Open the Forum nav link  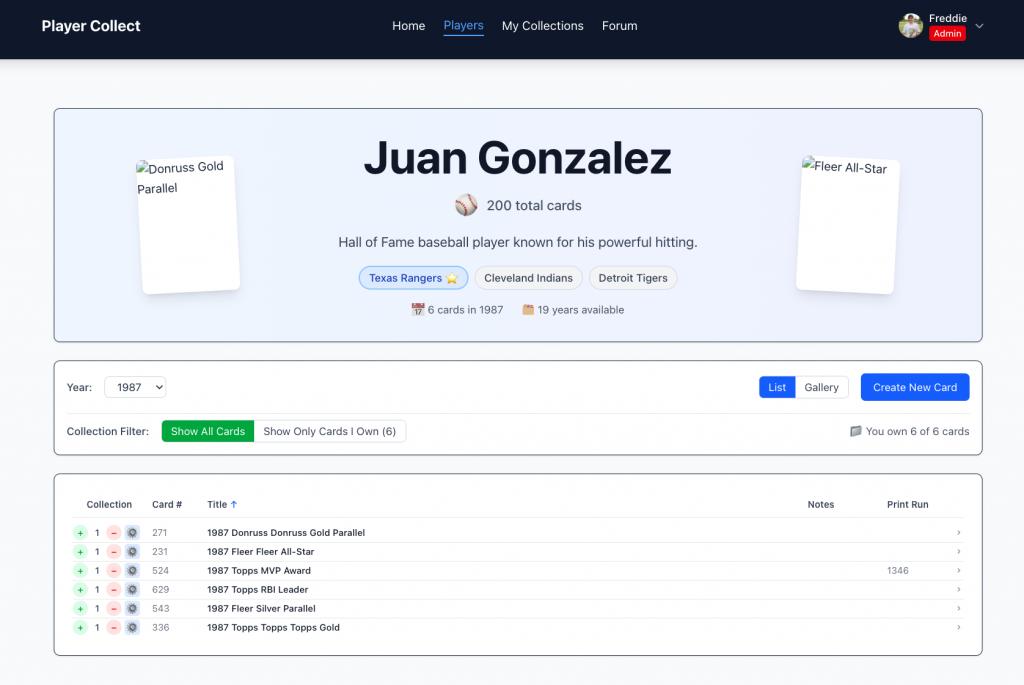click(x=619, y=26)
